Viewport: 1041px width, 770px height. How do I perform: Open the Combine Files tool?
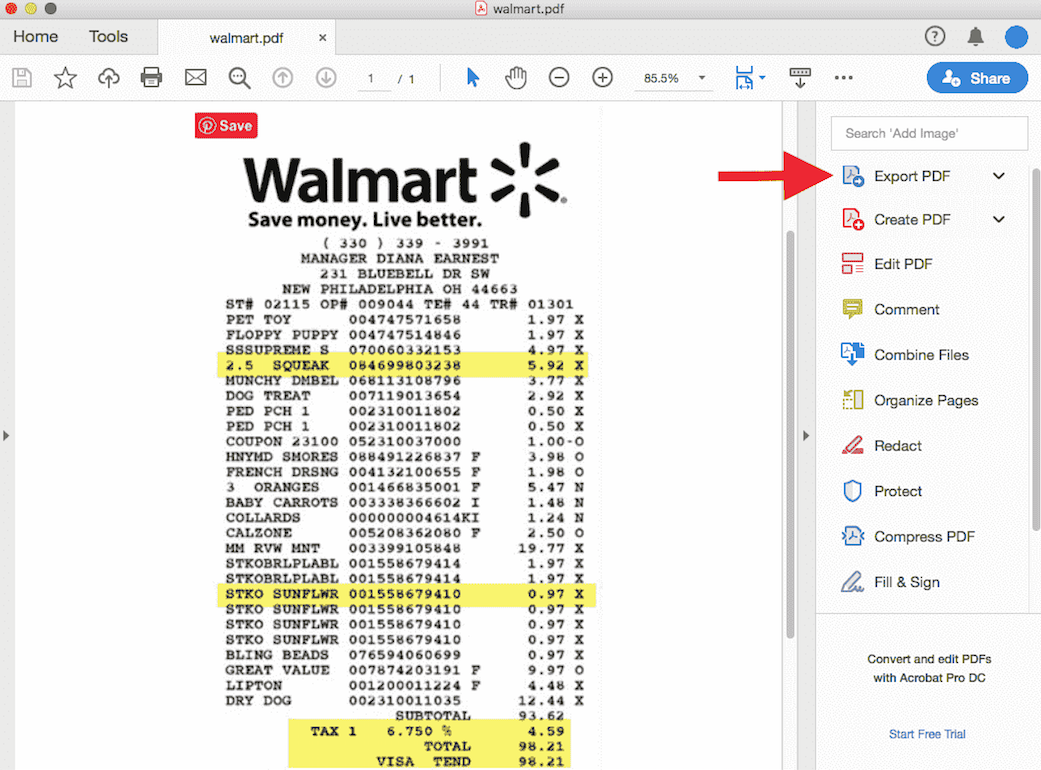(x=906, y=355)
